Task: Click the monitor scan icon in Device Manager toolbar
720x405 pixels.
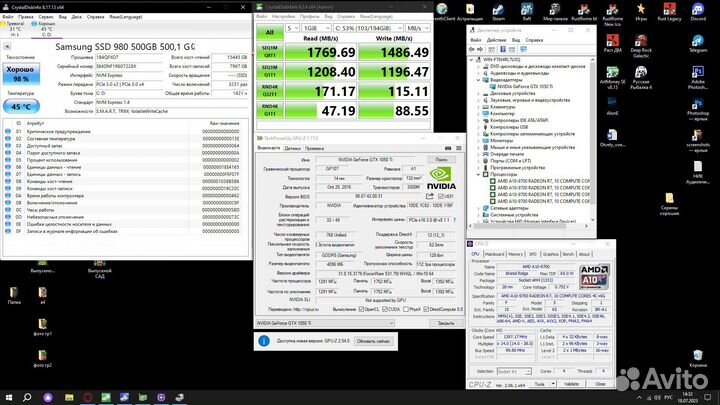Action: pos(523,49)
